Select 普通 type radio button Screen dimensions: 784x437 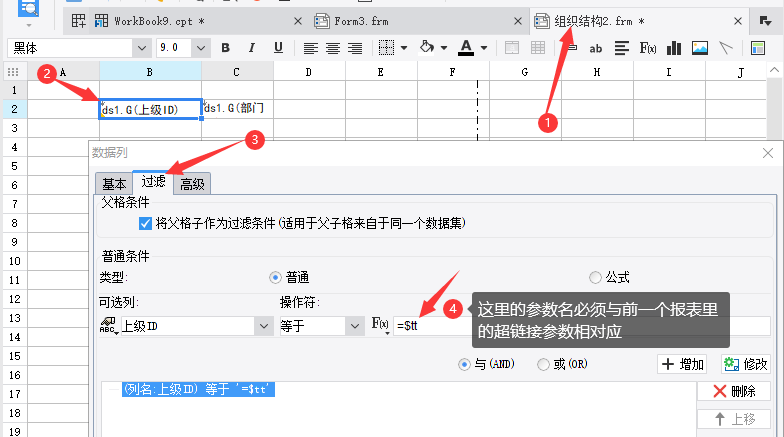(x=275, y=278)
